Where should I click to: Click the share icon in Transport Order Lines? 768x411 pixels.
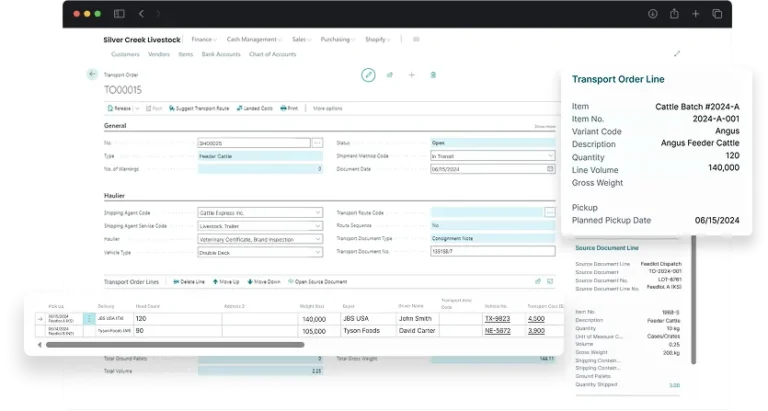coord(538,281)
